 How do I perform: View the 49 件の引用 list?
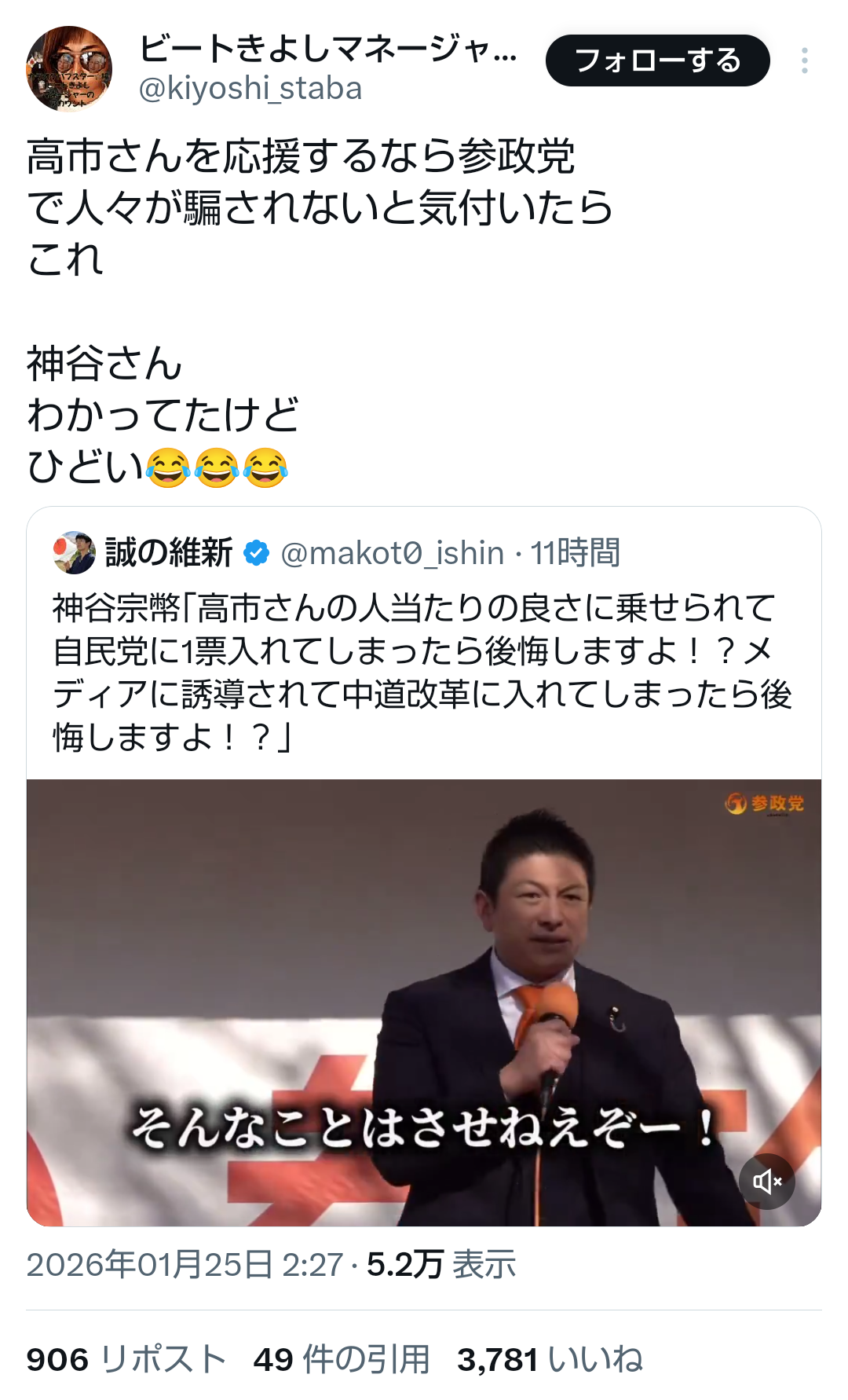342,1359
